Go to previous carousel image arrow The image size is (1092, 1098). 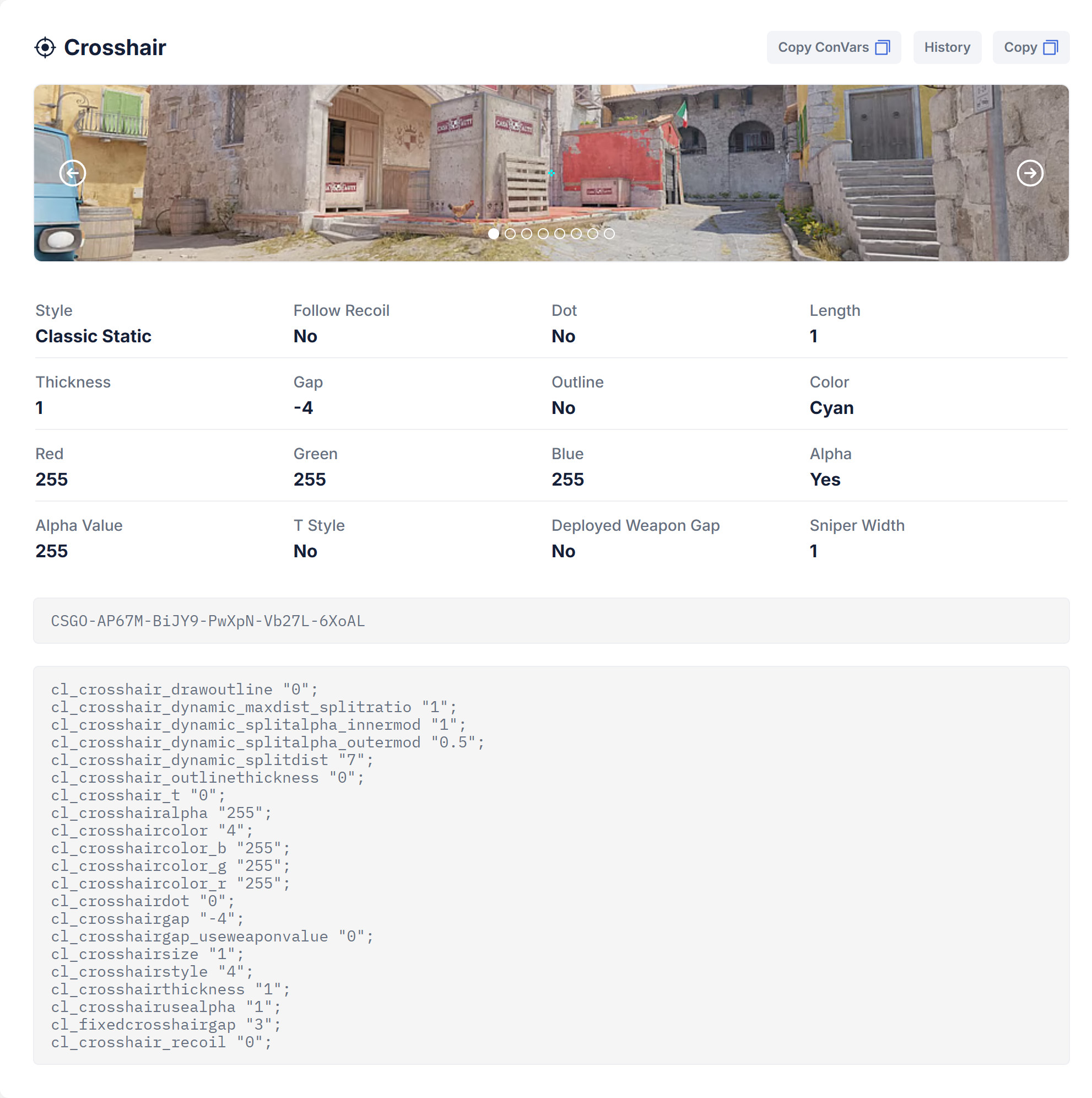pyautogui.click(x=73, y=173)
